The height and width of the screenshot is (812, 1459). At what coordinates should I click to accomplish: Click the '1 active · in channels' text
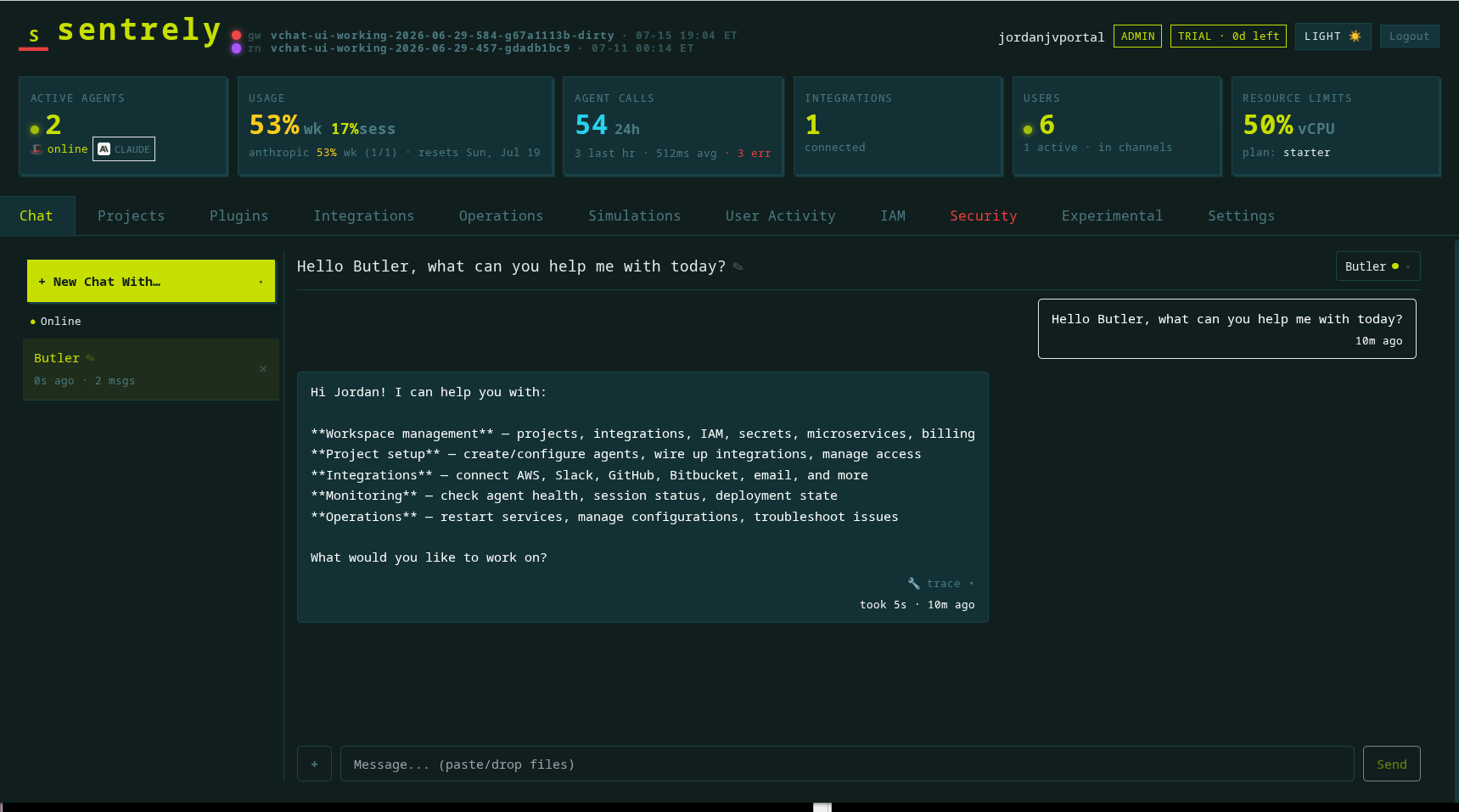pyautogui.click(x=1097, y=148)
